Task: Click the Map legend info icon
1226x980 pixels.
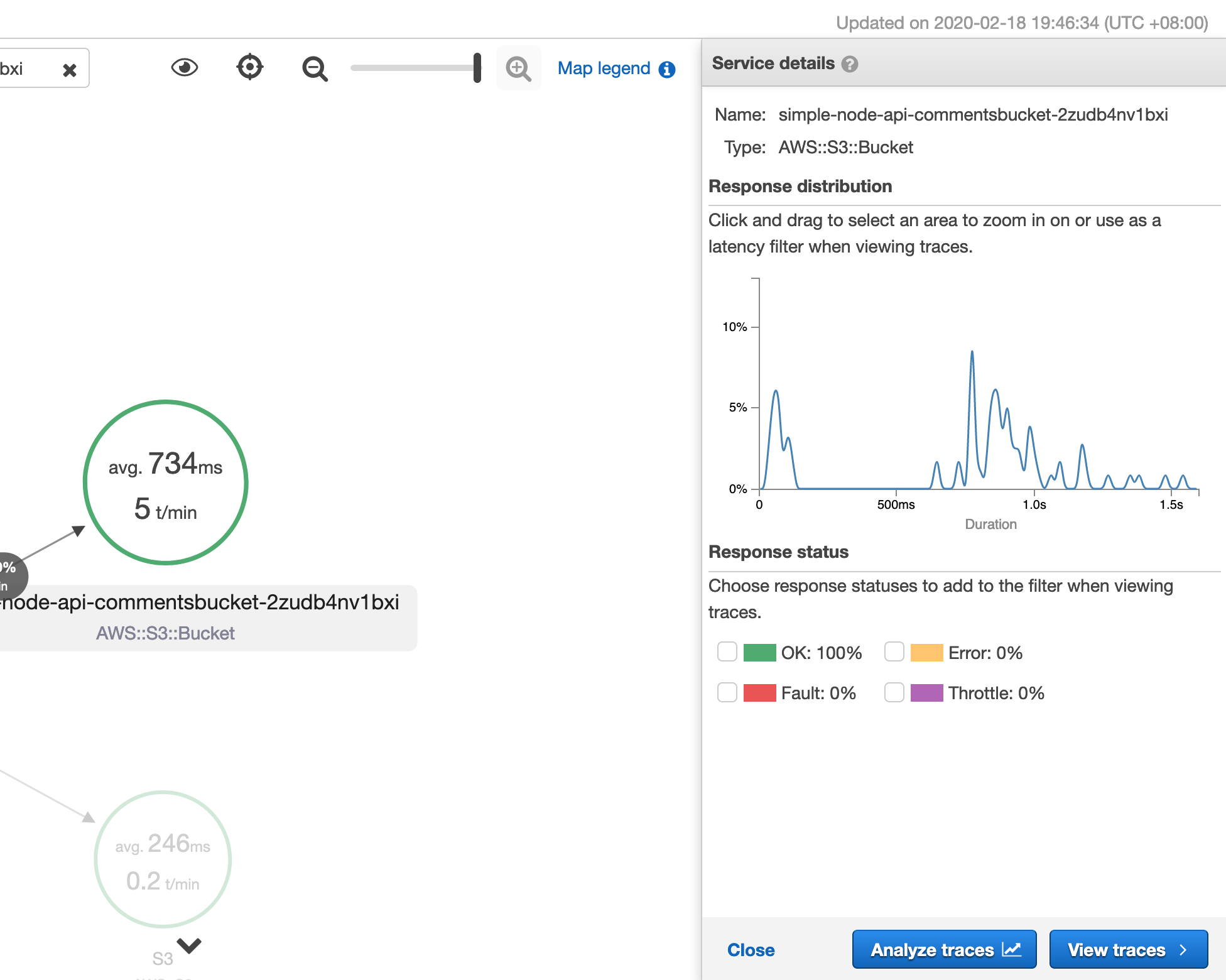Action: (x=667, y=69)
